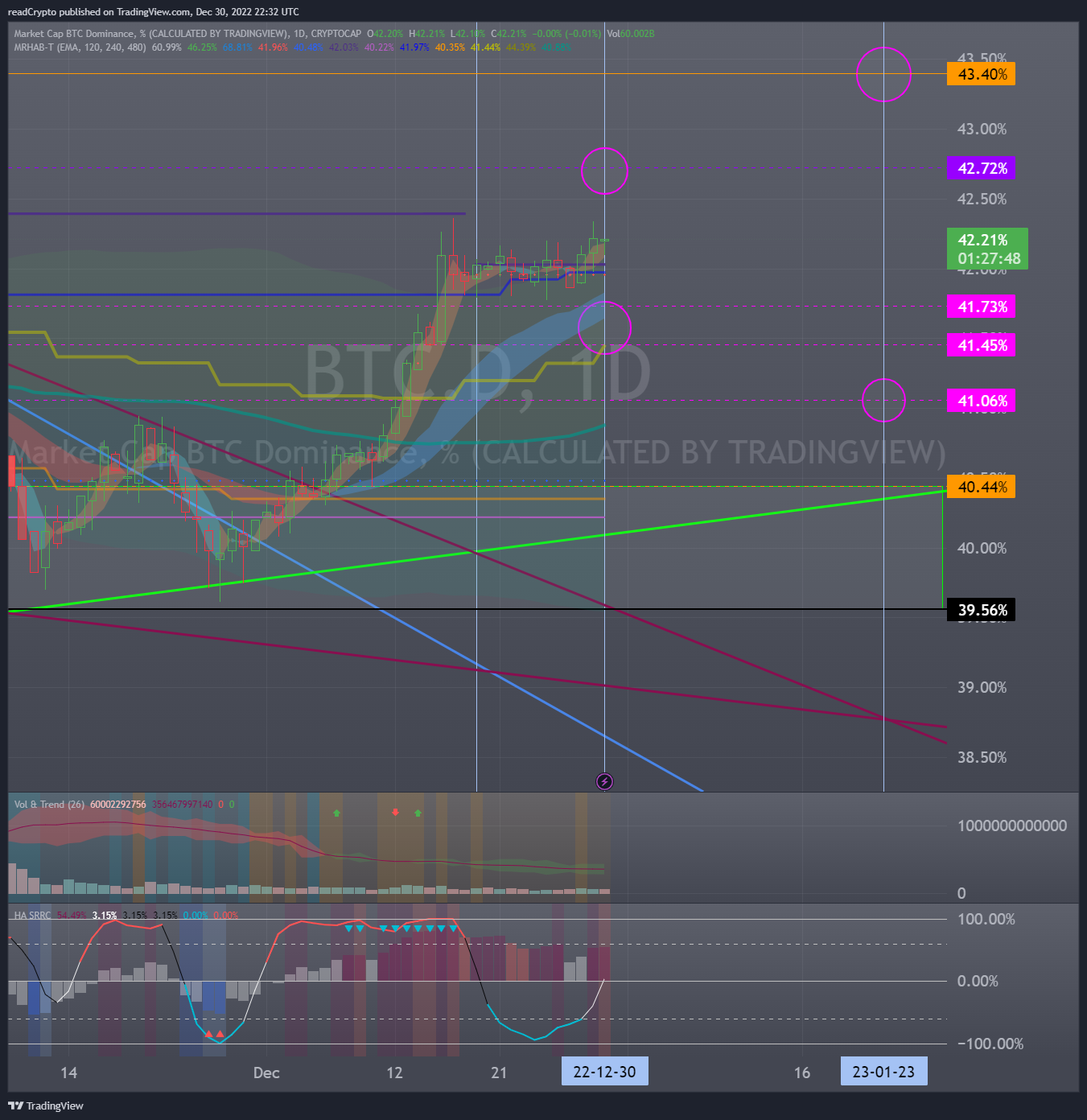Click the 43.00% axis tick
The height and width of the screenshot is (1120, 1087).
pyautogui.click(x=982, y=129)
